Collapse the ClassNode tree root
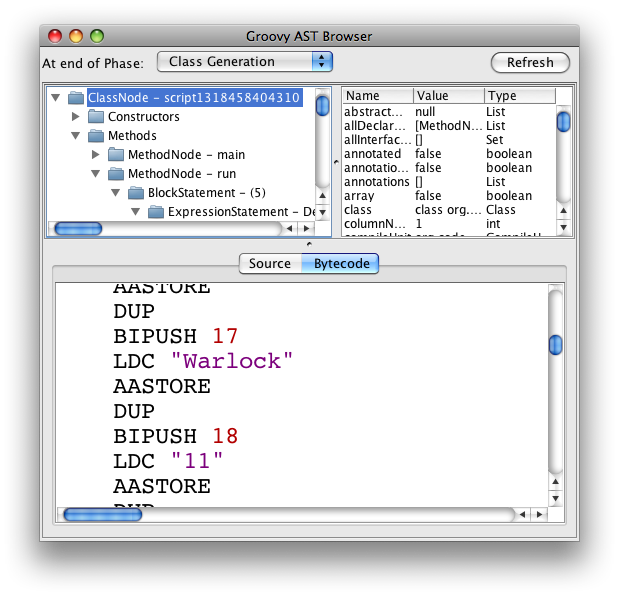Viewport: 619px width, 596px height. [56, 97]
